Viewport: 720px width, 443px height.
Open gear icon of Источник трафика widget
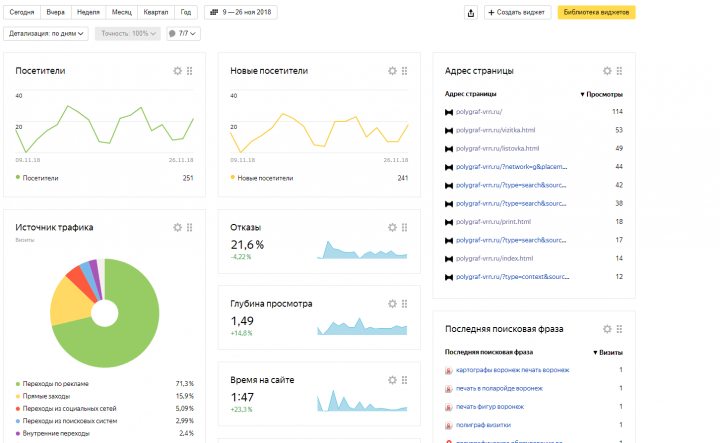point(177,227)
